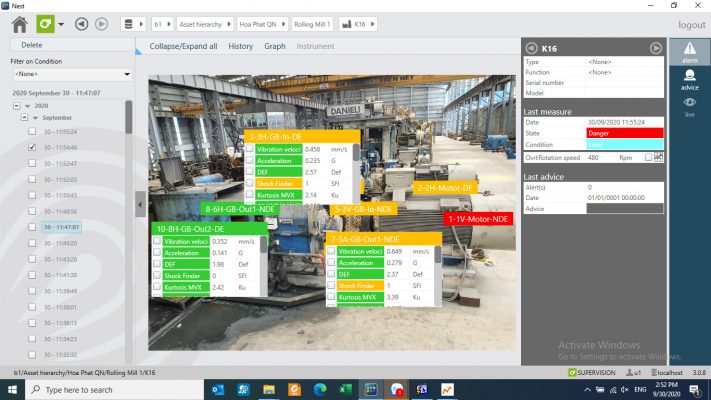Viewport: 711px width, 400px height.
Task: Expand arrow after database breadcrumb
Action: point(141,24)
